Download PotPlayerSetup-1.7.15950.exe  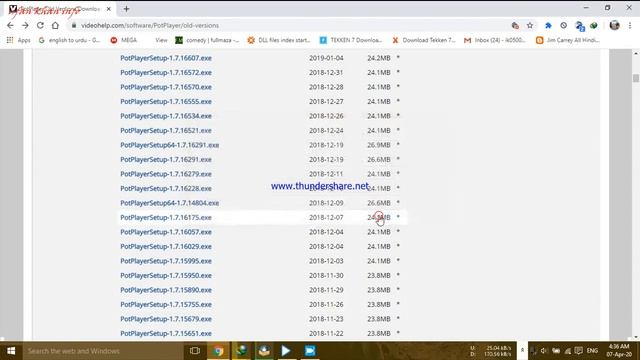point(166,275)
